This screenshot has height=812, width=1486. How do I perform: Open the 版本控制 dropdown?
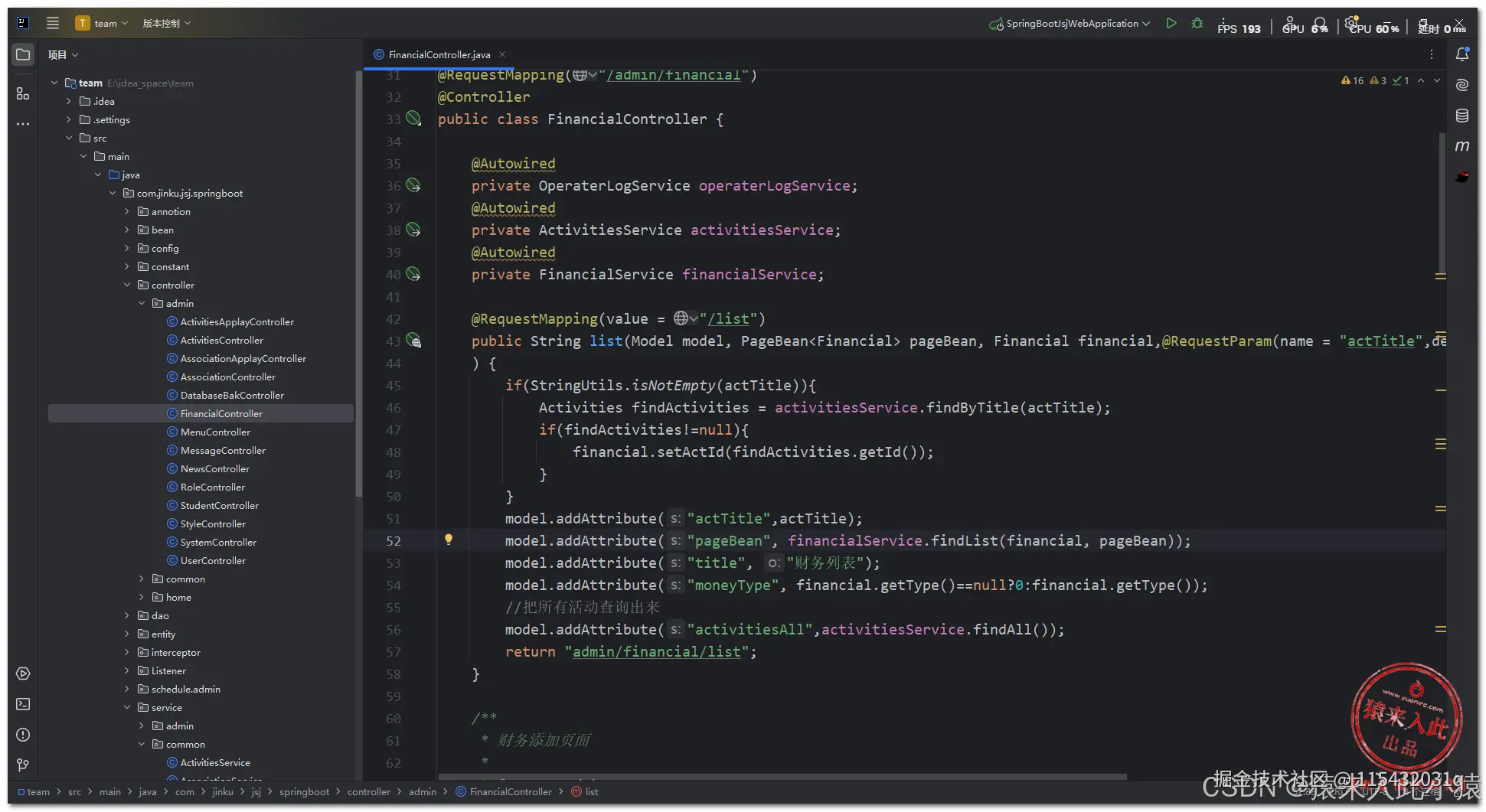167,23
